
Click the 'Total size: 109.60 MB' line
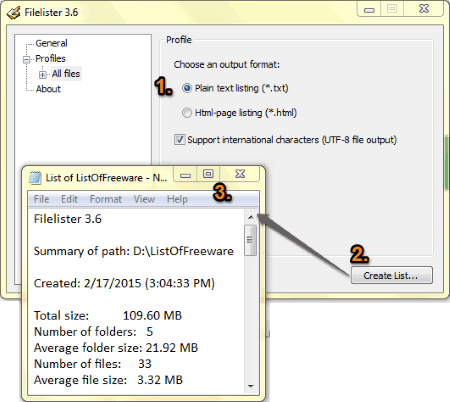pos(108,315)
